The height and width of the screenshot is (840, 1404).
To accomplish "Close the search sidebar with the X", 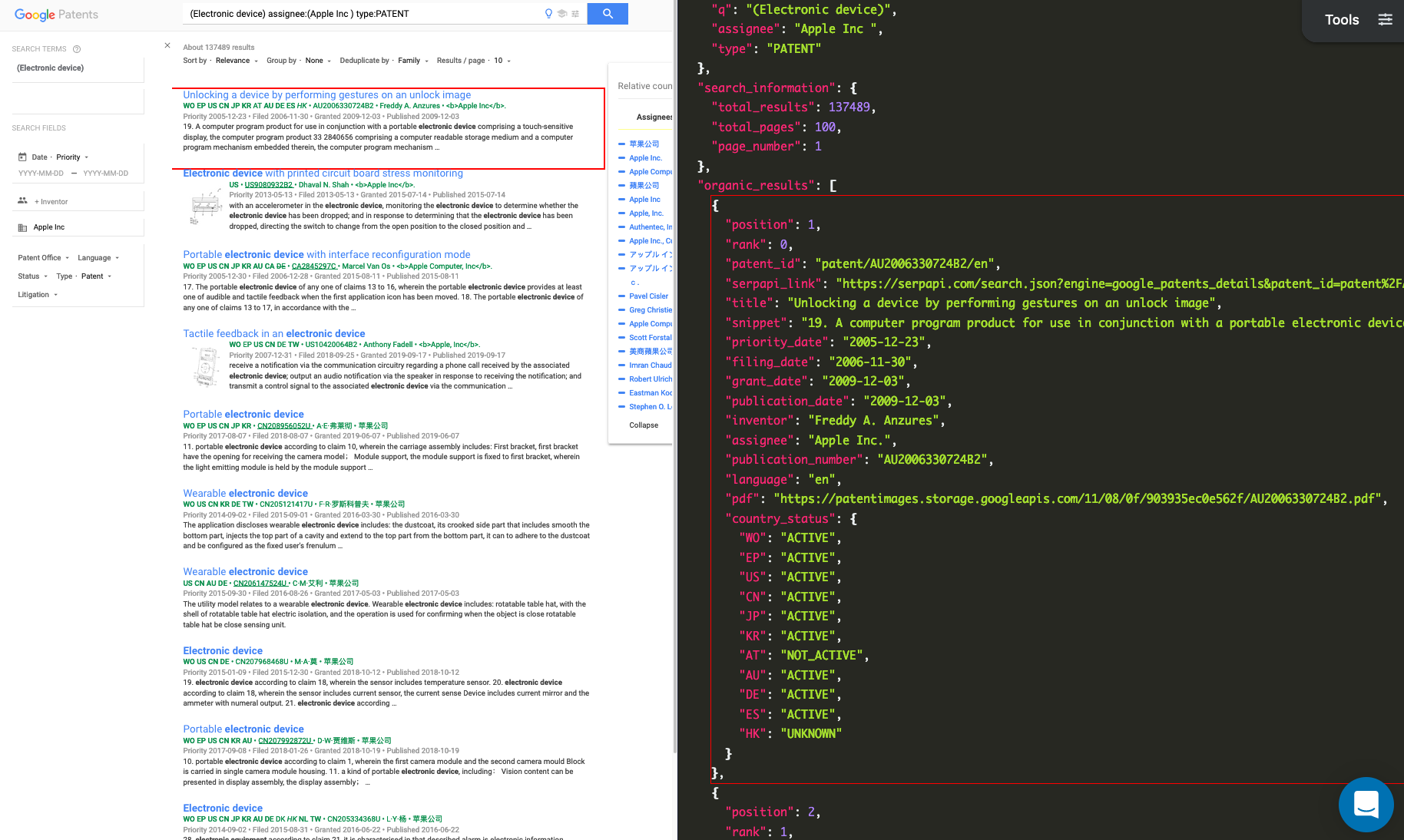I will 167,45.
